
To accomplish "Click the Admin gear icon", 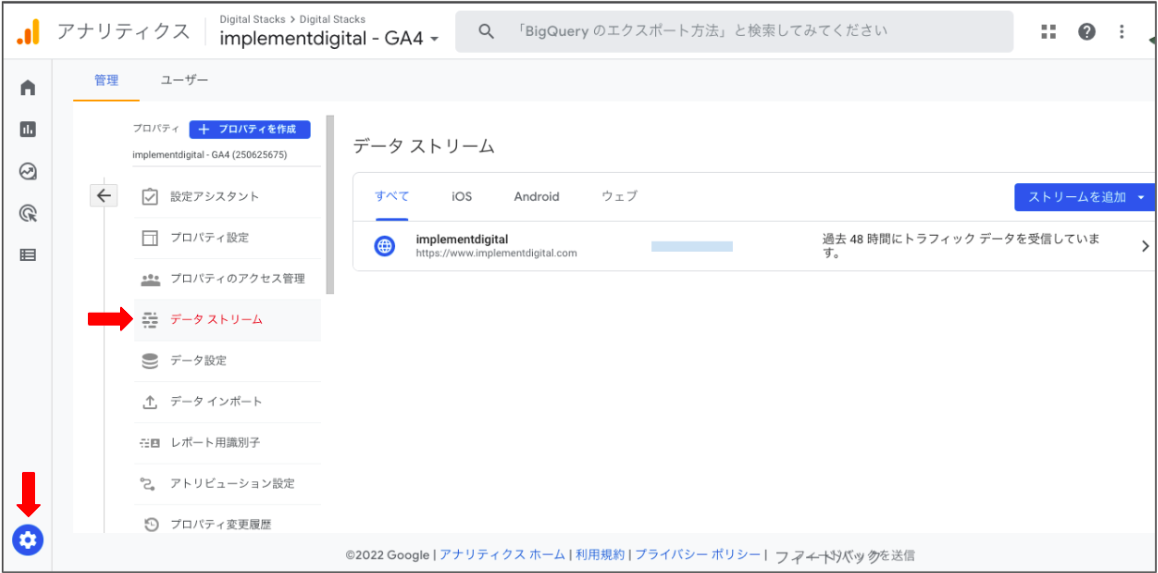I will pos(28,541).
